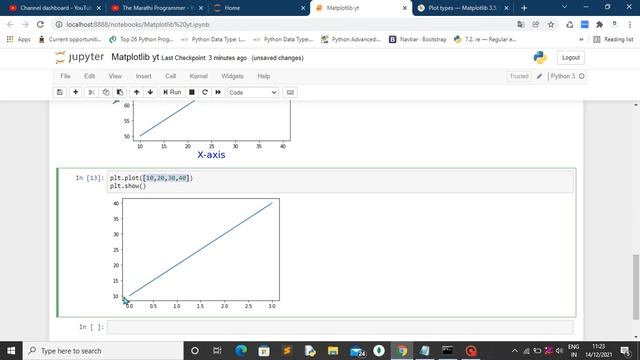Screen dimensions: 640x360
Task: Open the Apps bookmark shortcut
Action: point(19,39)
